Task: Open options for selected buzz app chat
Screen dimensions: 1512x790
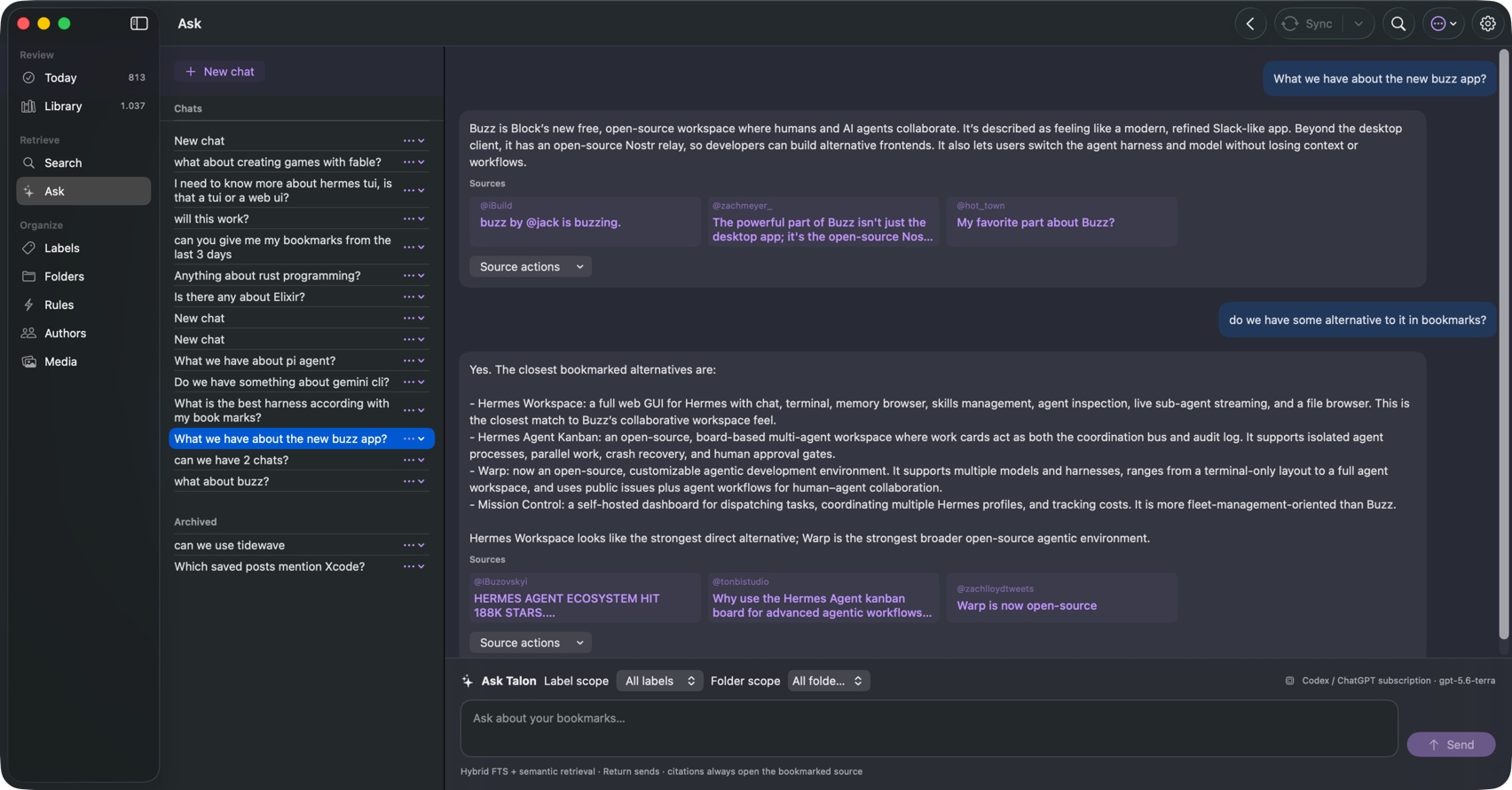Action: (413, 439)
